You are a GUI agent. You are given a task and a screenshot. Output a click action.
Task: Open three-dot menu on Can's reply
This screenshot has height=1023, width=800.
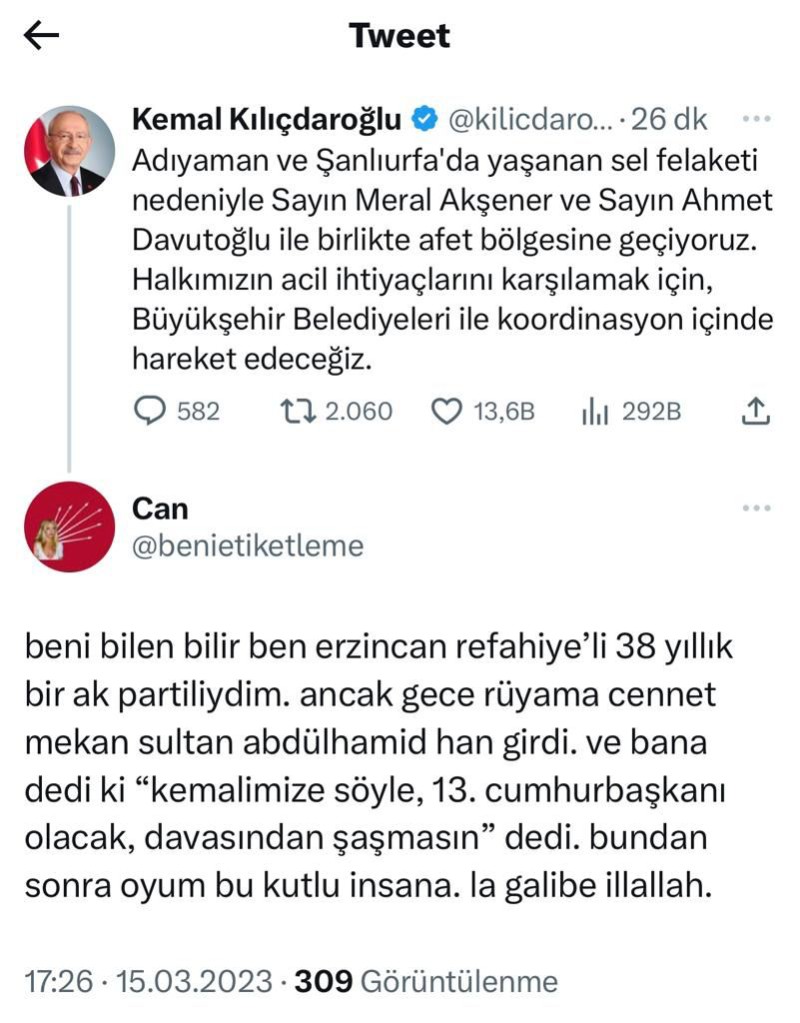coord(756,509)
